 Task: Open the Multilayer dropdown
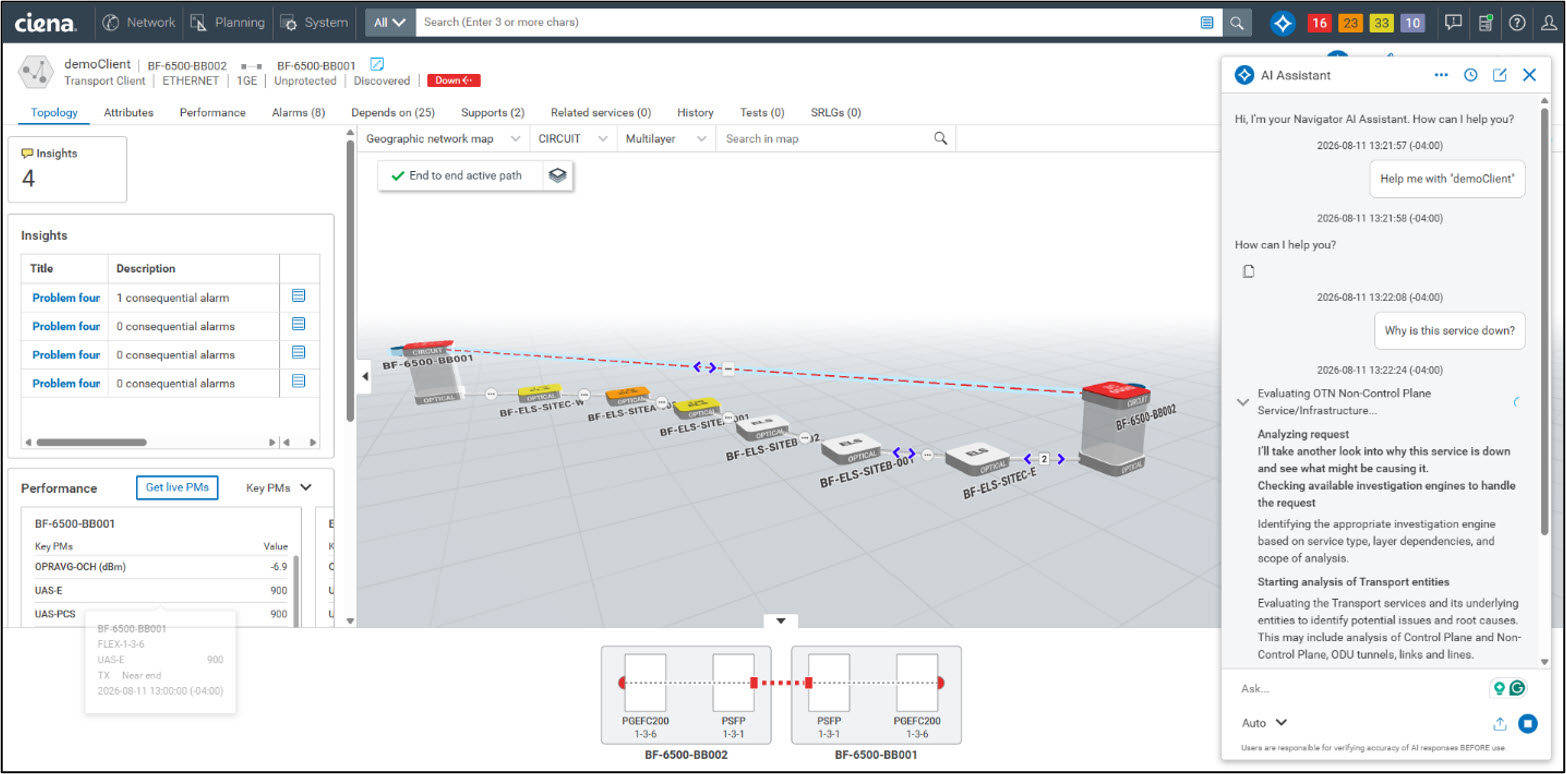[666, 139]
